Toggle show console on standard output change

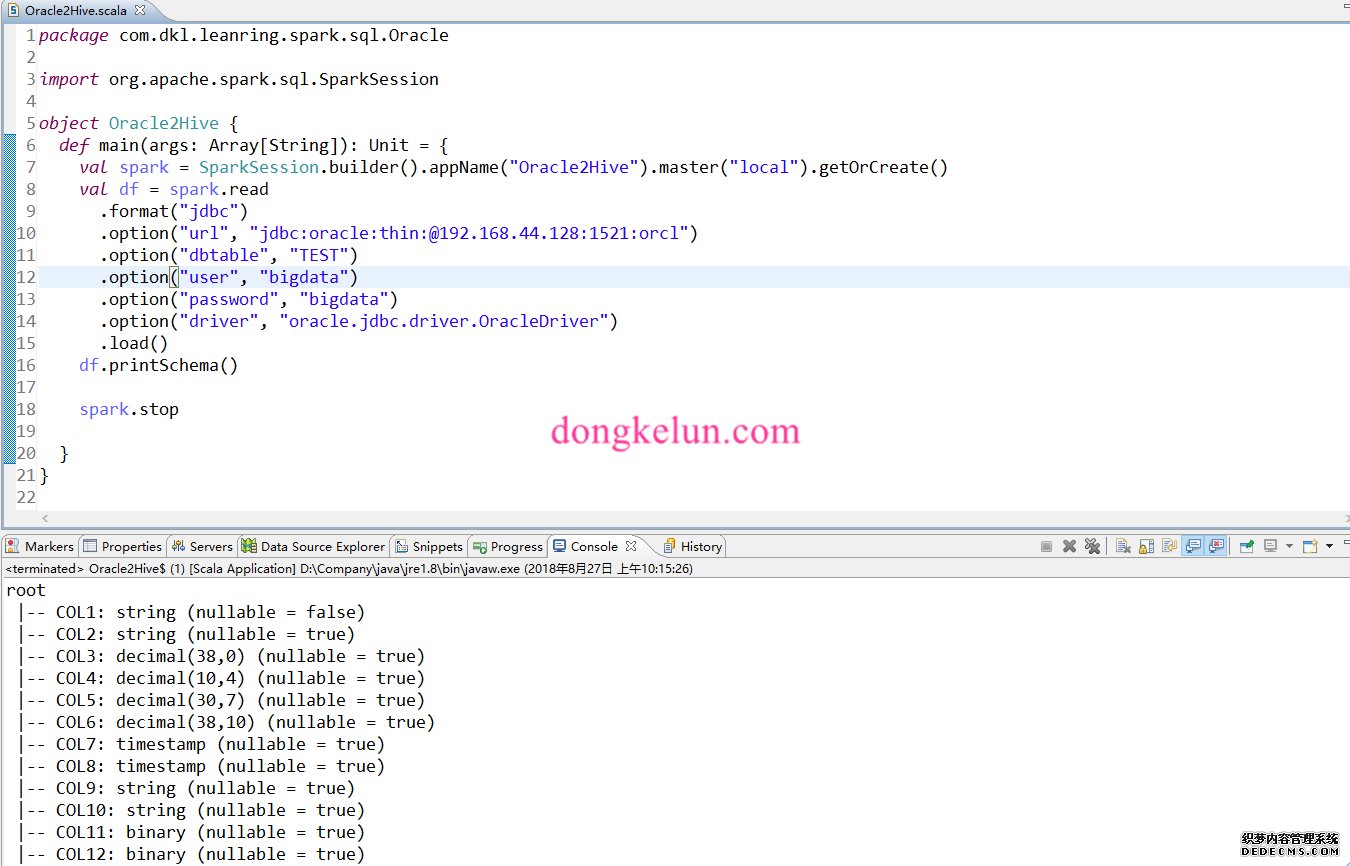coord(1192,546)
